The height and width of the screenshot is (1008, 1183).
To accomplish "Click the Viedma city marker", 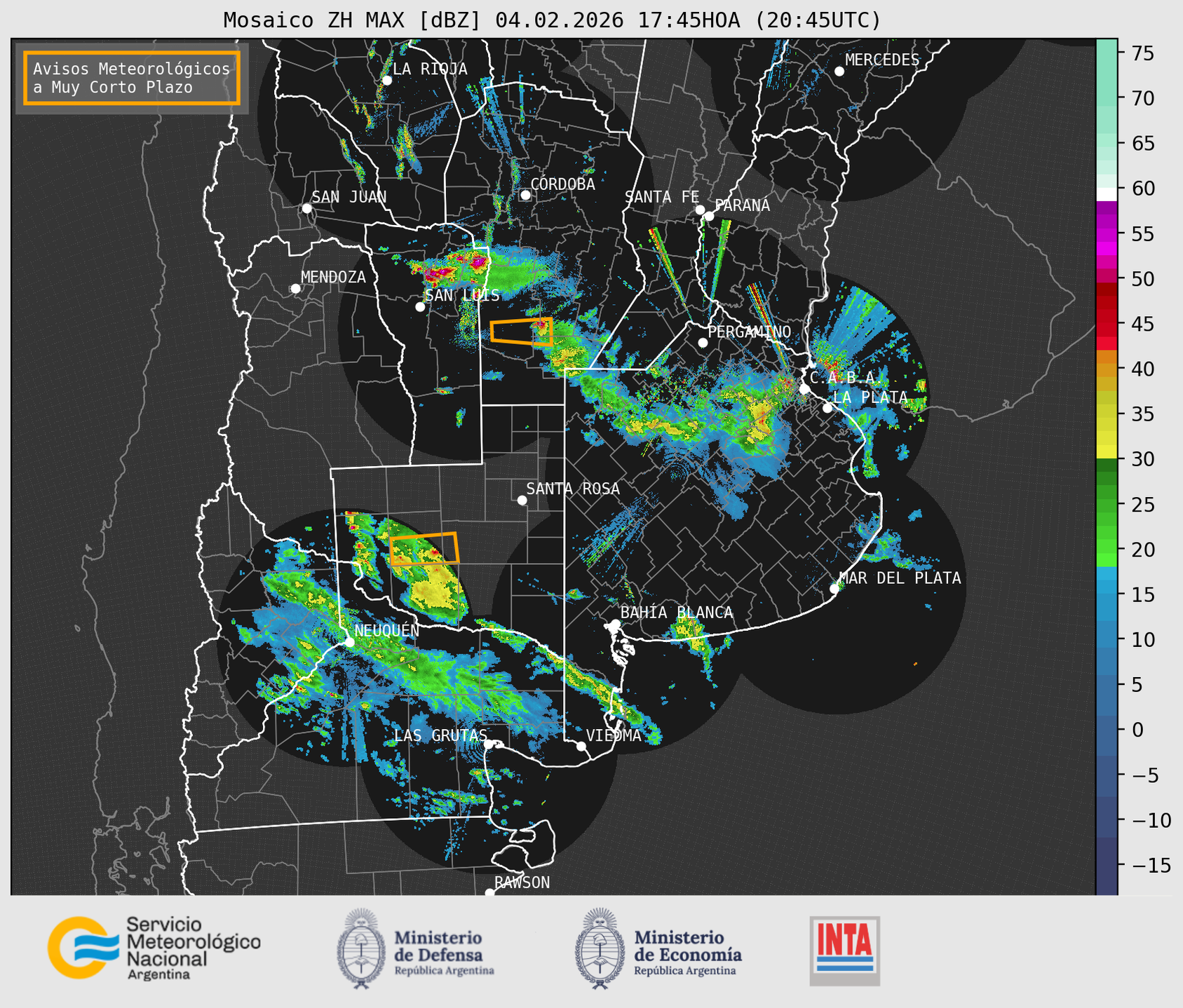I will pyautogui.click(x=581, y=746).
